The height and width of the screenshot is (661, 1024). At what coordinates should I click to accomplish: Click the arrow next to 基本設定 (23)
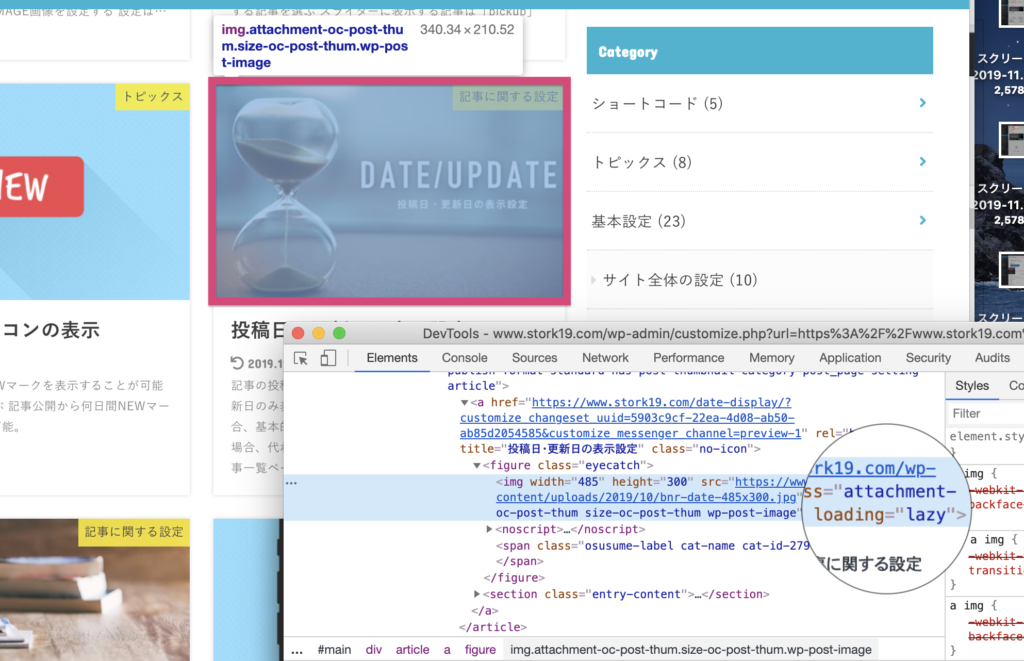click(922, 220)
